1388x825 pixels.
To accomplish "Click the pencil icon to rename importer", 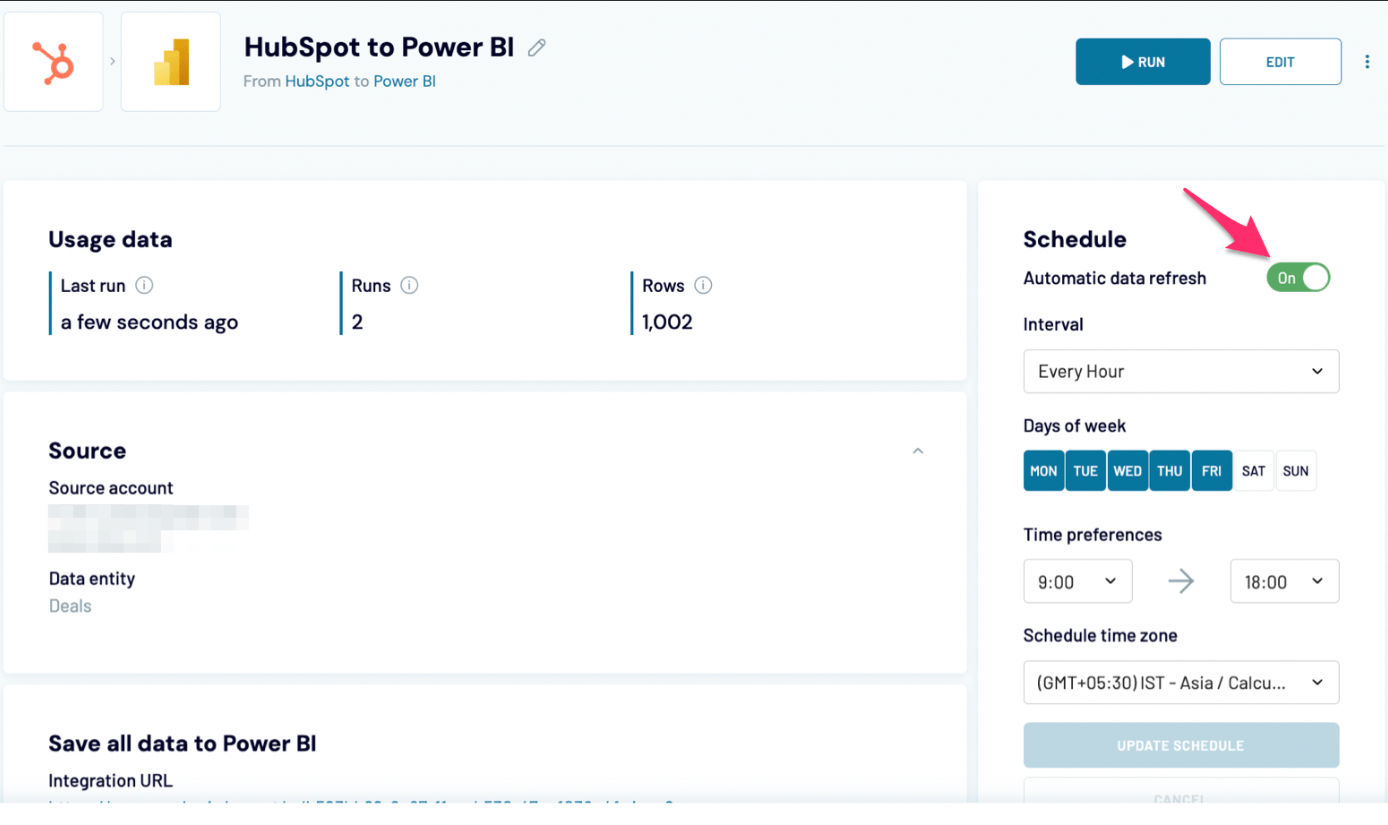I will pos(537,47).
